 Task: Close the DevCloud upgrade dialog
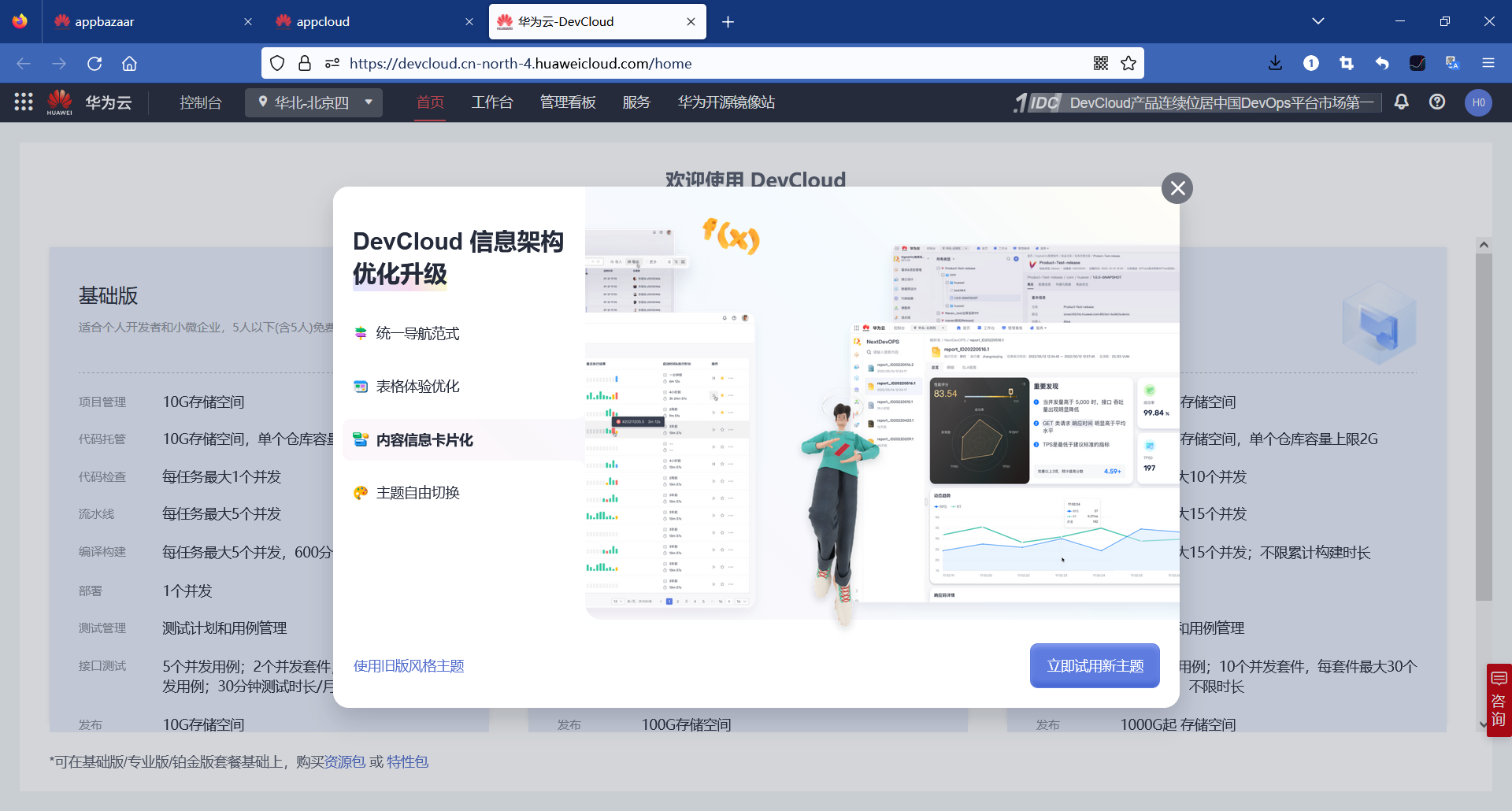coord(1177,188)
